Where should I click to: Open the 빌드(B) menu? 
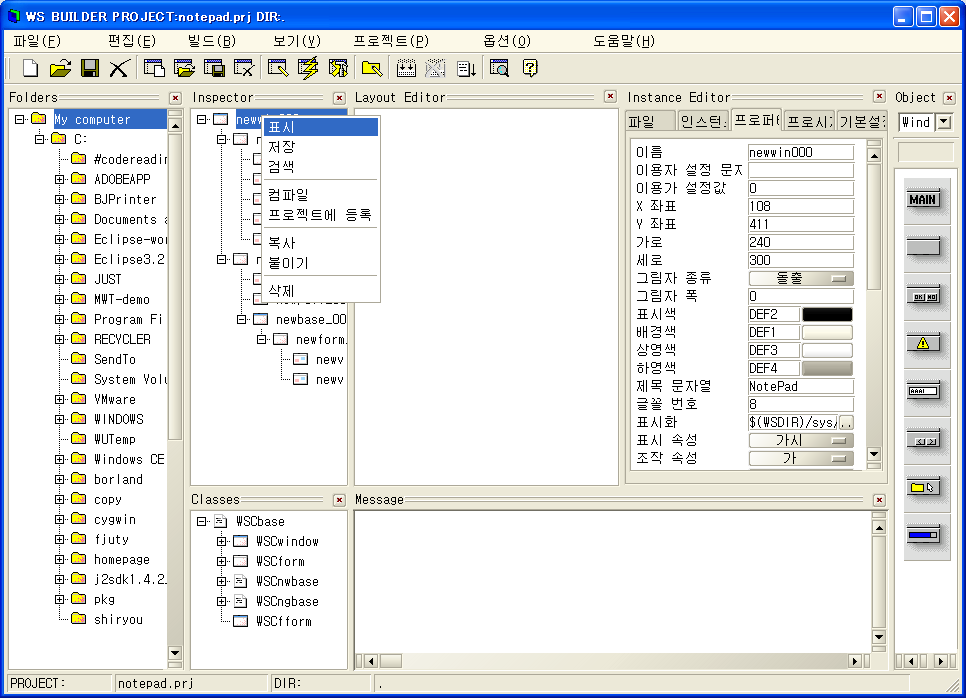(x=212, y=41)
